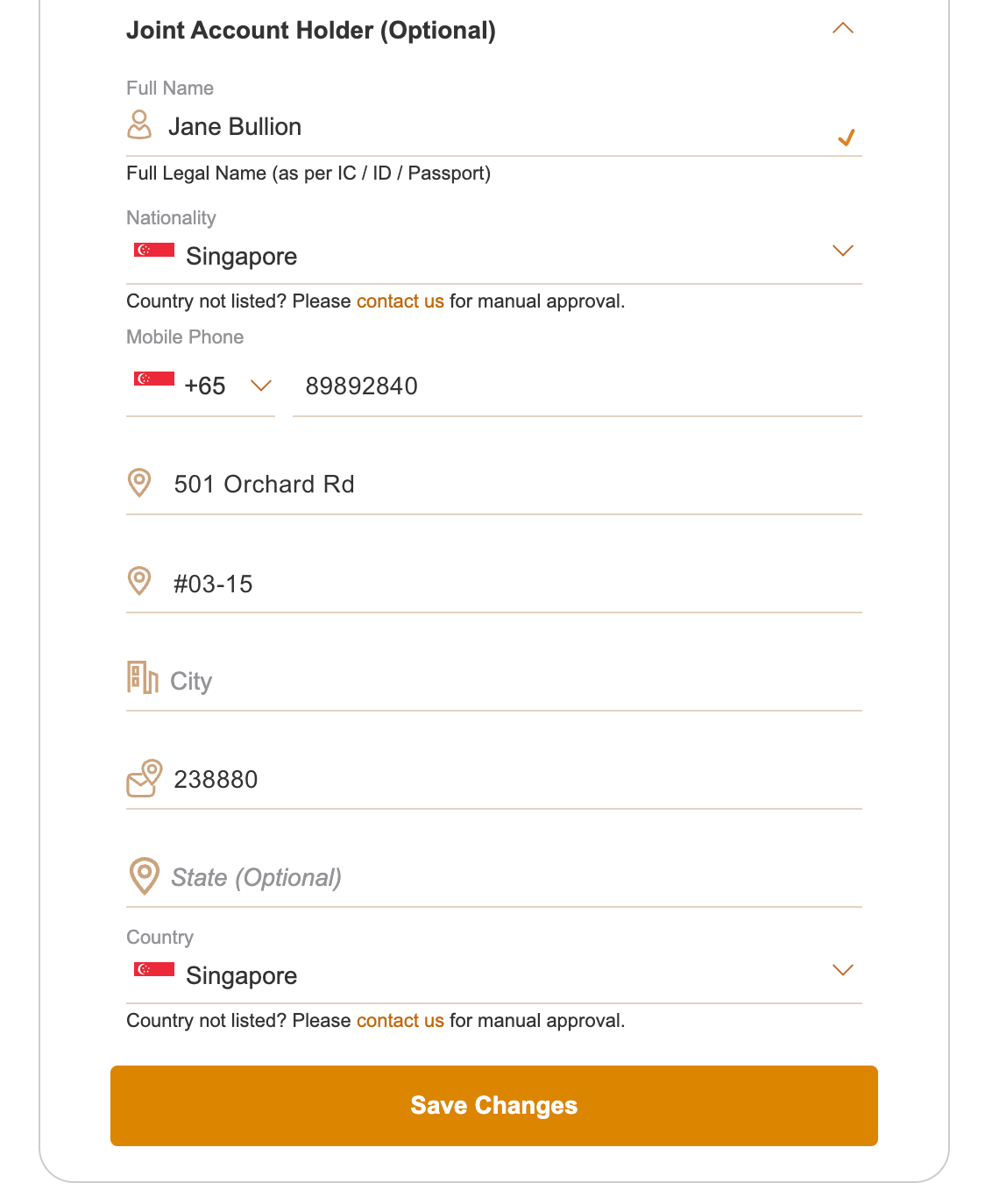
Task: Click the Singapore flag in Country field
Action: (154, 969)
